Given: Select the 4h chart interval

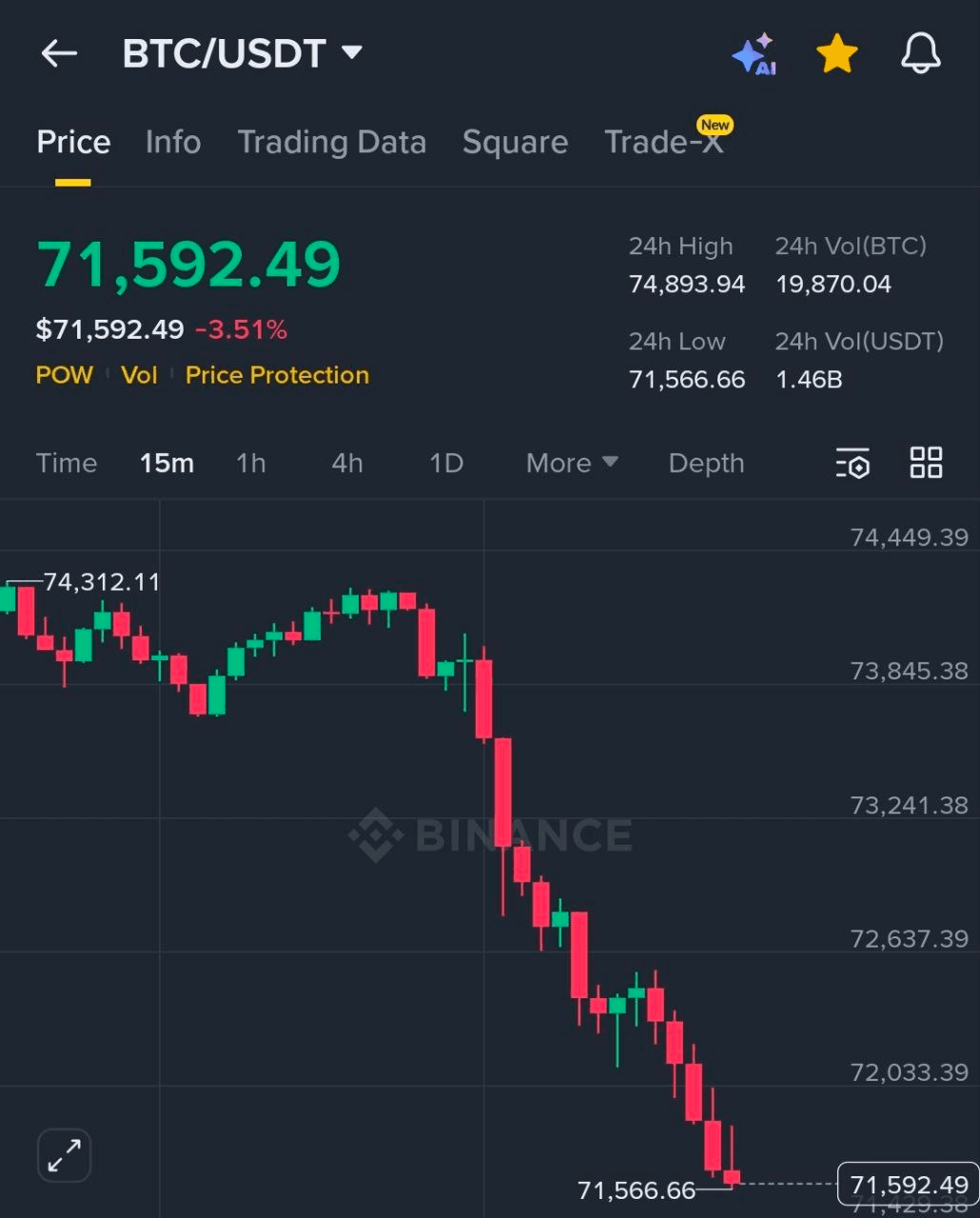Looking at the screenshot, I should pyautogui.click(x=347, y=463).
